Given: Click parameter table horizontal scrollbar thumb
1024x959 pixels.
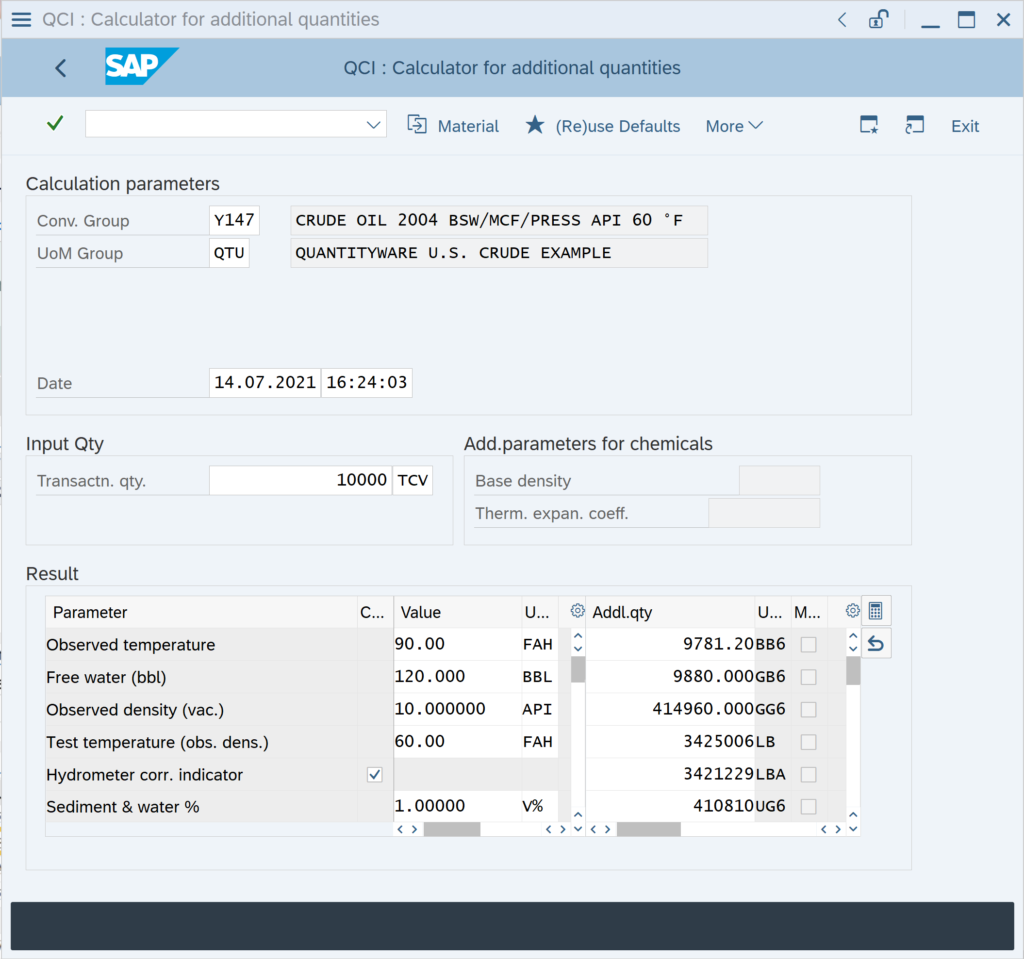Looking at the screenshot, I should click(x=452, y=829).
